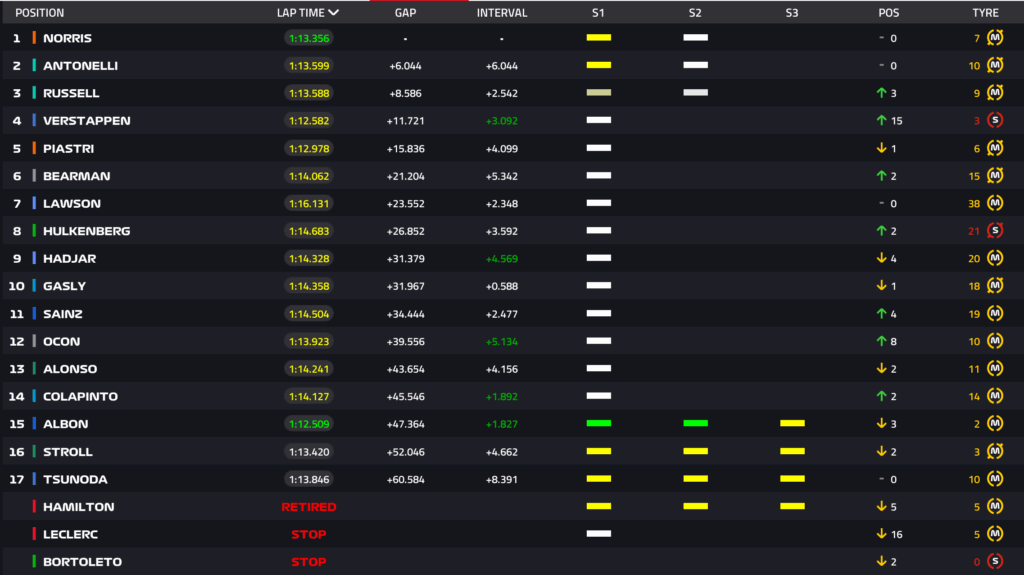The height and width of the screenshot is (575, 1024).
Task: Click the chevron next to LAP TIME header
Action: point(333,13)
